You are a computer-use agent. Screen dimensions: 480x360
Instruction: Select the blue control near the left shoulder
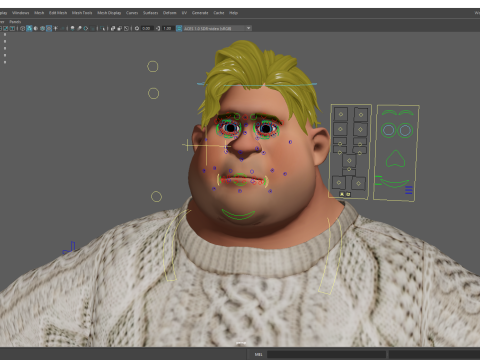point(69,248)
